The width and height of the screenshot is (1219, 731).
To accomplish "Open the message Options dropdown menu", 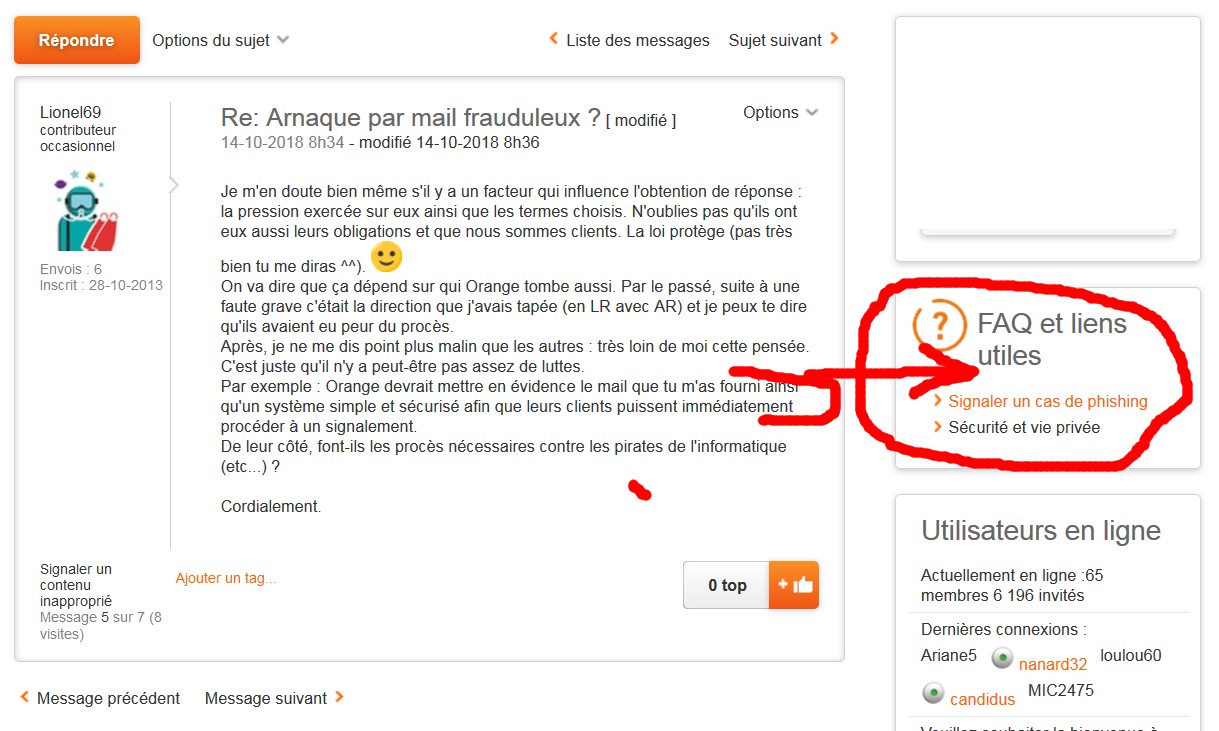I will (x=780, y=112).
